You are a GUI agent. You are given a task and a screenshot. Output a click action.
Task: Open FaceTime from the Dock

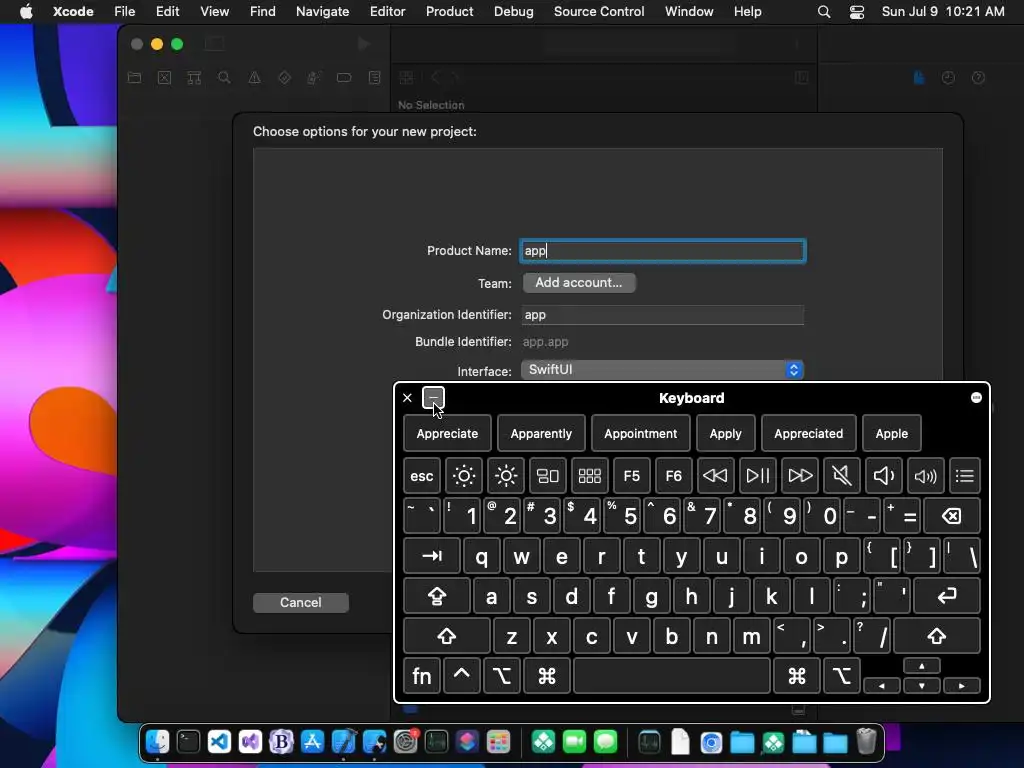point(574,742)
